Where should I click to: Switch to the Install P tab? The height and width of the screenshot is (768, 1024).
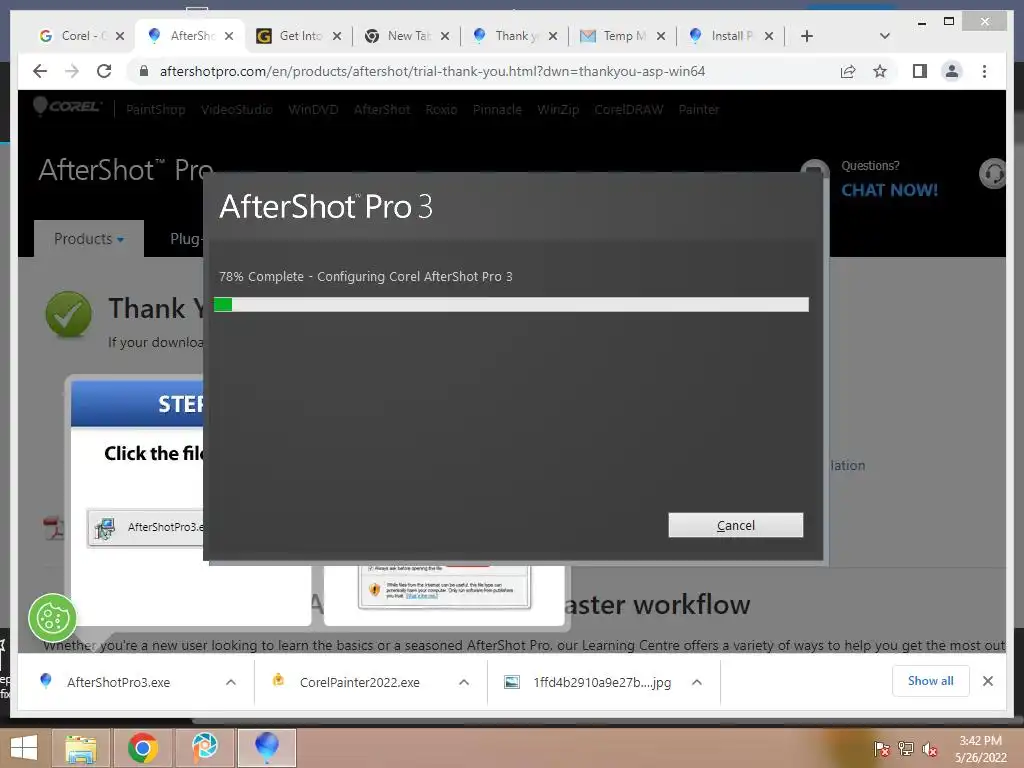pos(722,36)
